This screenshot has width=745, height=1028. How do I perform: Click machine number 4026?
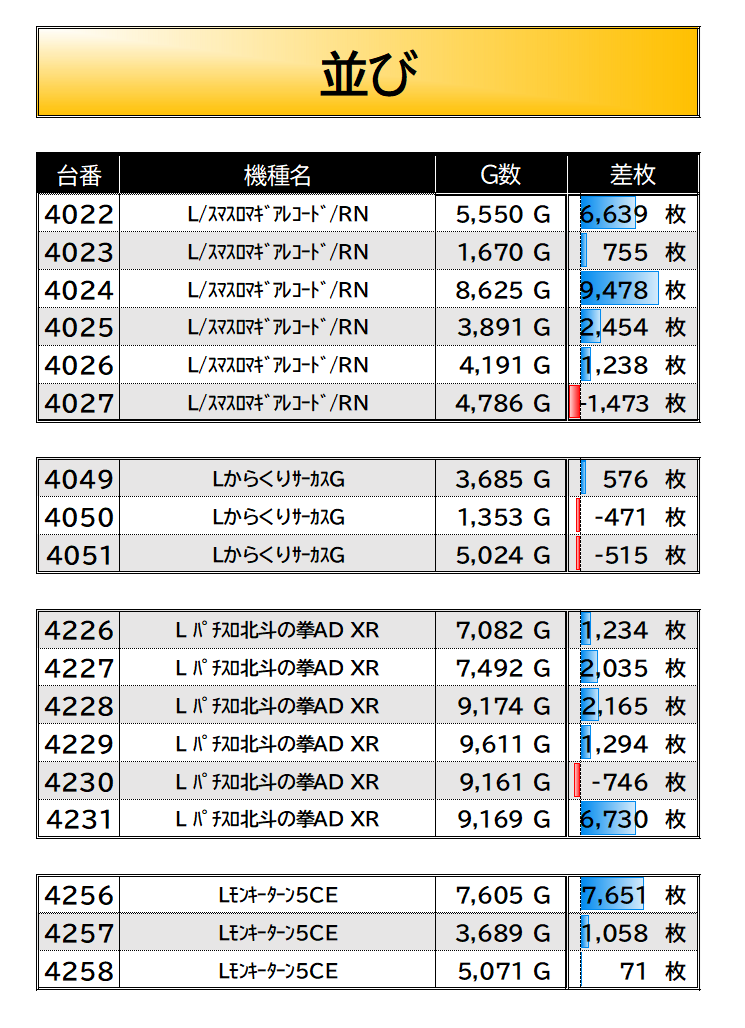(x=79, y=365)
